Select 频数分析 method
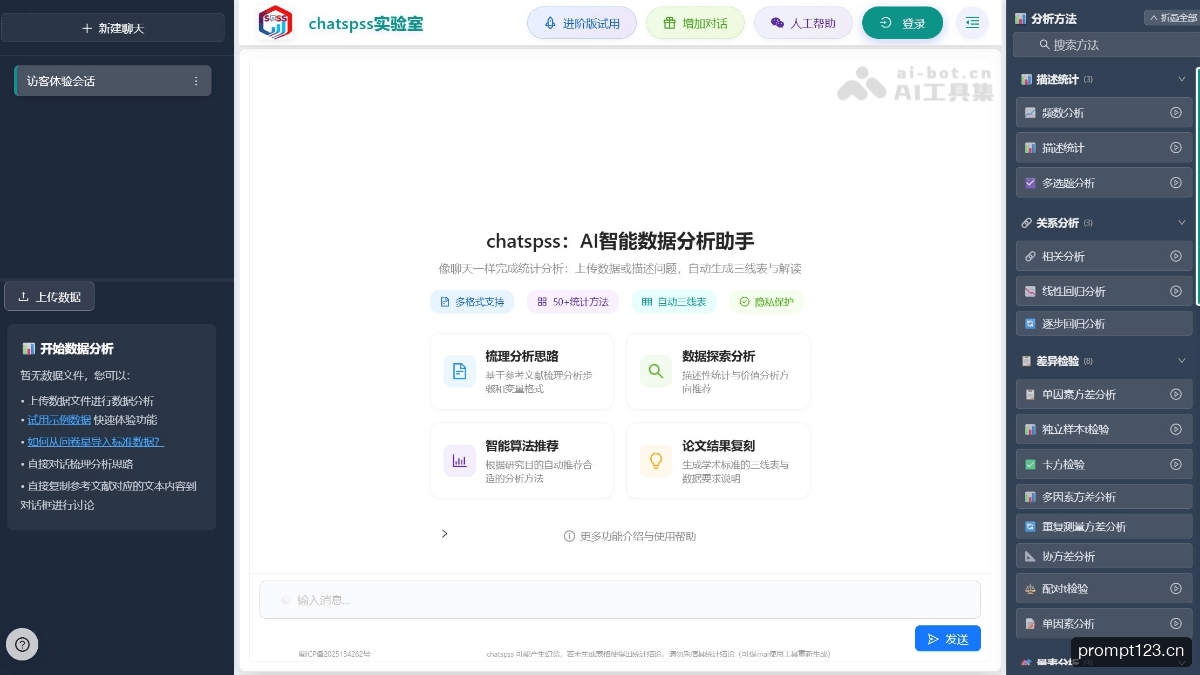This screenshot has height=675, width=1200. [1104, 113]
